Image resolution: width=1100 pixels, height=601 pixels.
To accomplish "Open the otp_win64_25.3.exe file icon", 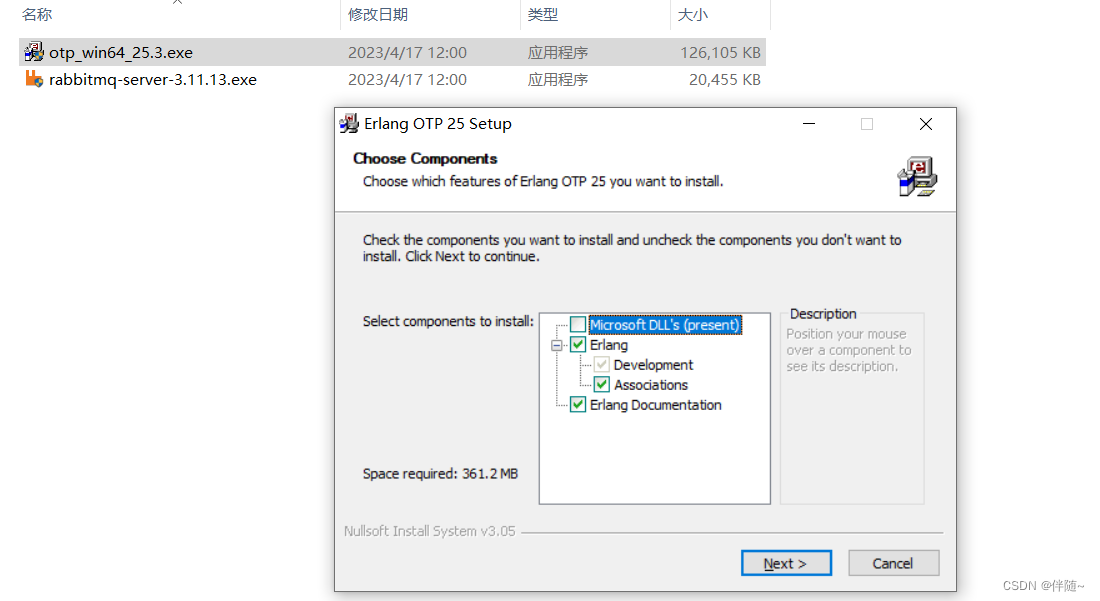I will (33, 52).
